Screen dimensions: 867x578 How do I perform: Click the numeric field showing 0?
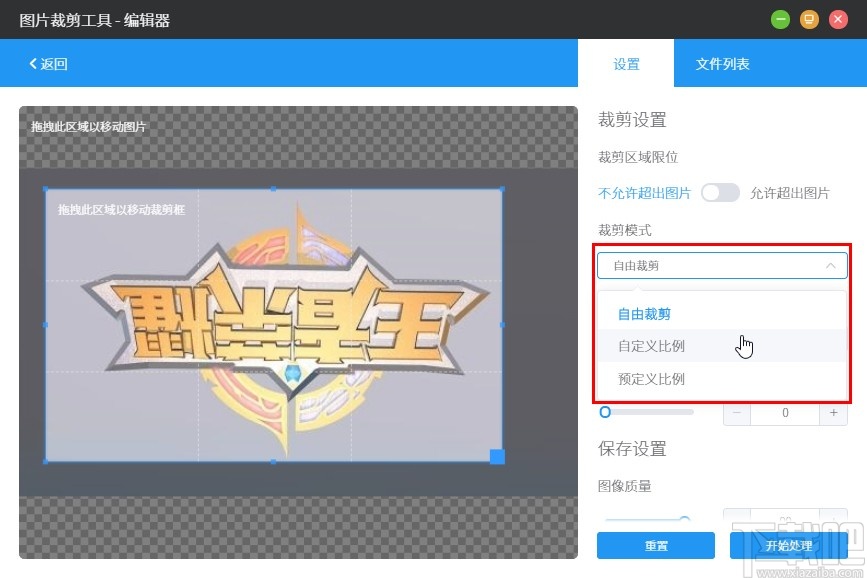(785, 413)
